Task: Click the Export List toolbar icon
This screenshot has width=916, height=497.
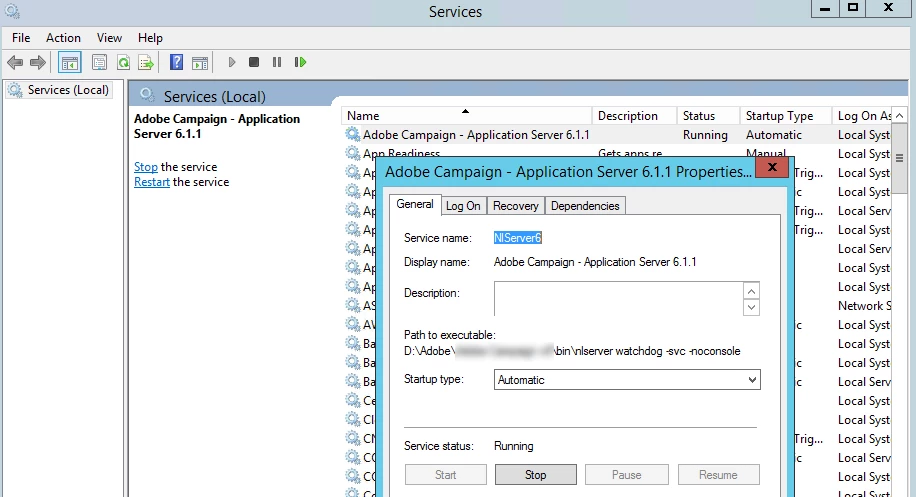Action: click(146, 62)
